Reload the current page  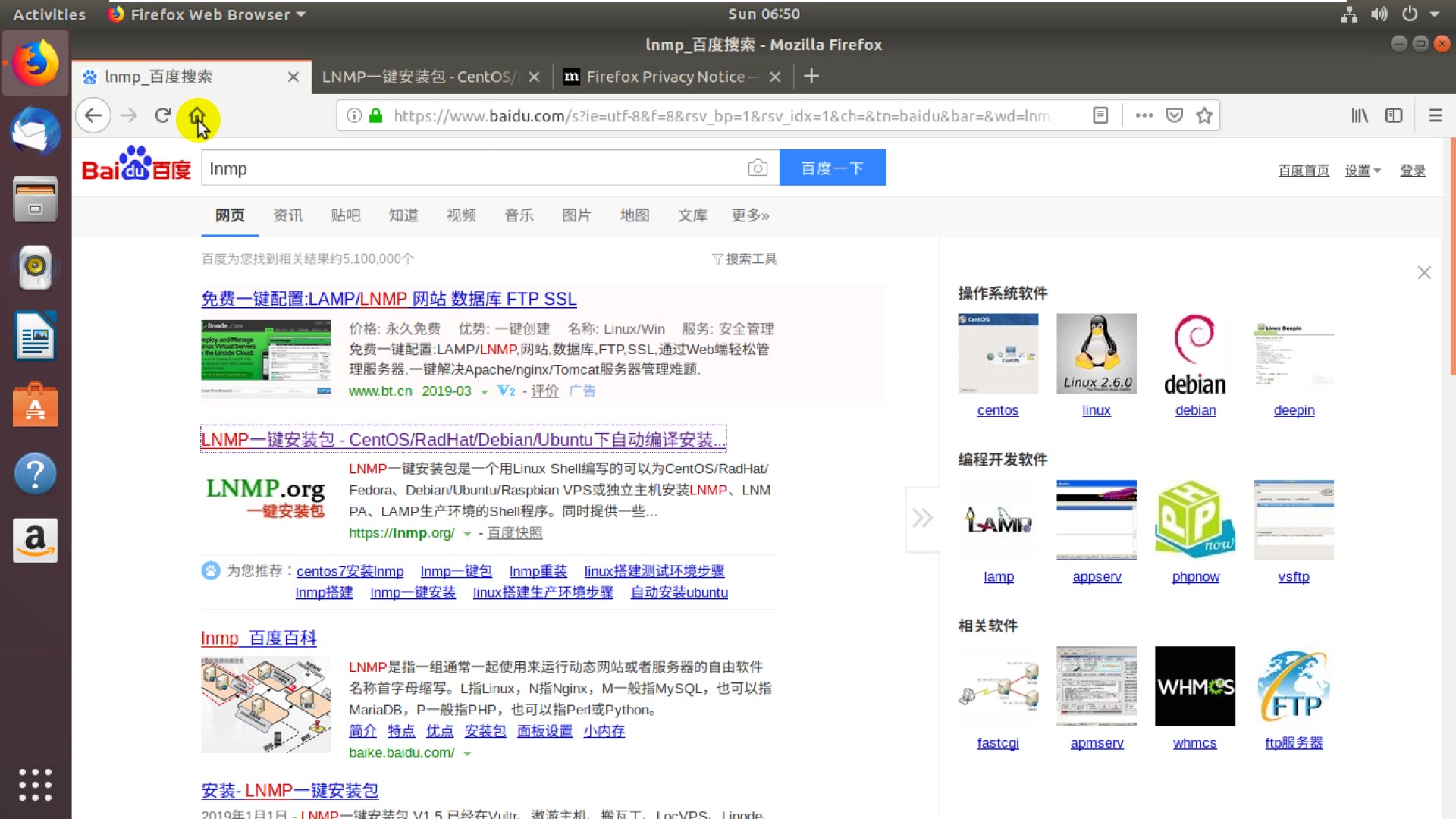point(163,115)
